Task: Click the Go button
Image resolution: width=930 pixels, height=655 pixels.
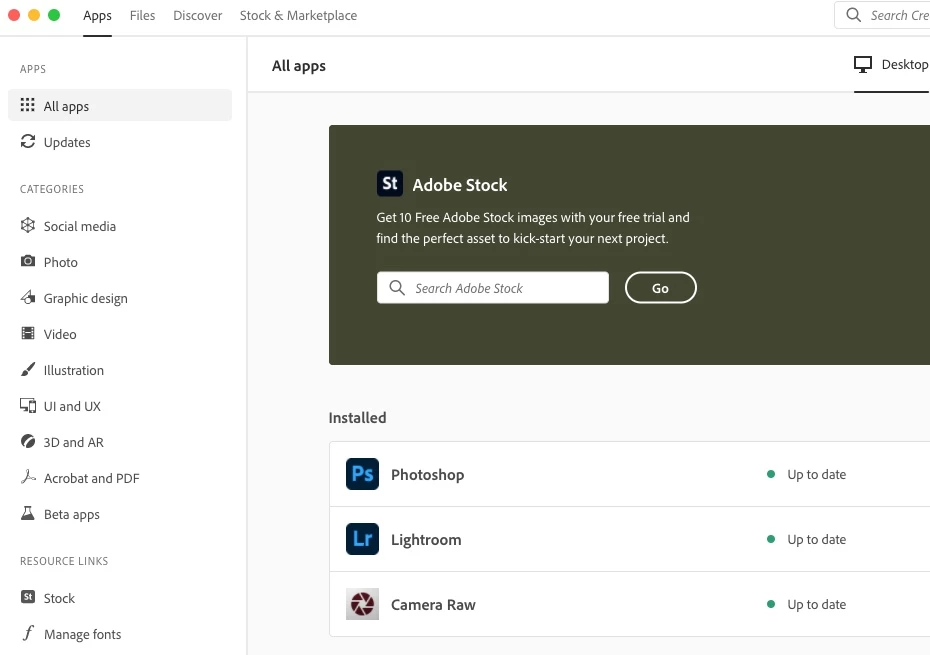Action: [x=661, y=288]
